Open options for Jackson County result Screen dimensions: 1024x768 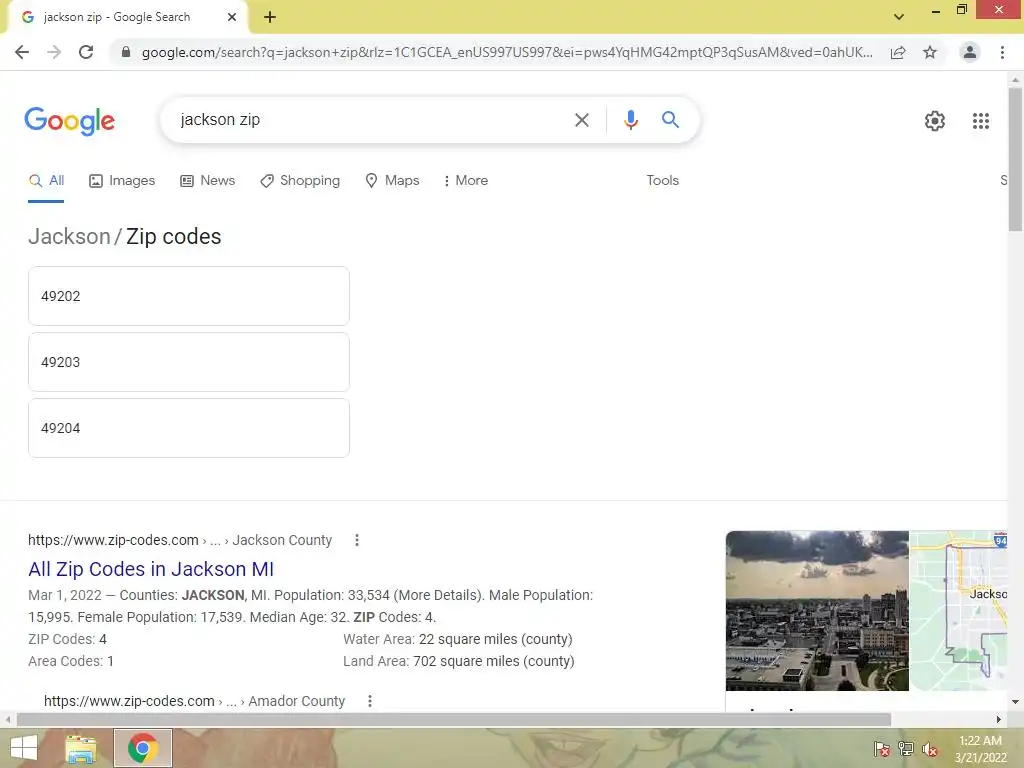pos(357,540)
